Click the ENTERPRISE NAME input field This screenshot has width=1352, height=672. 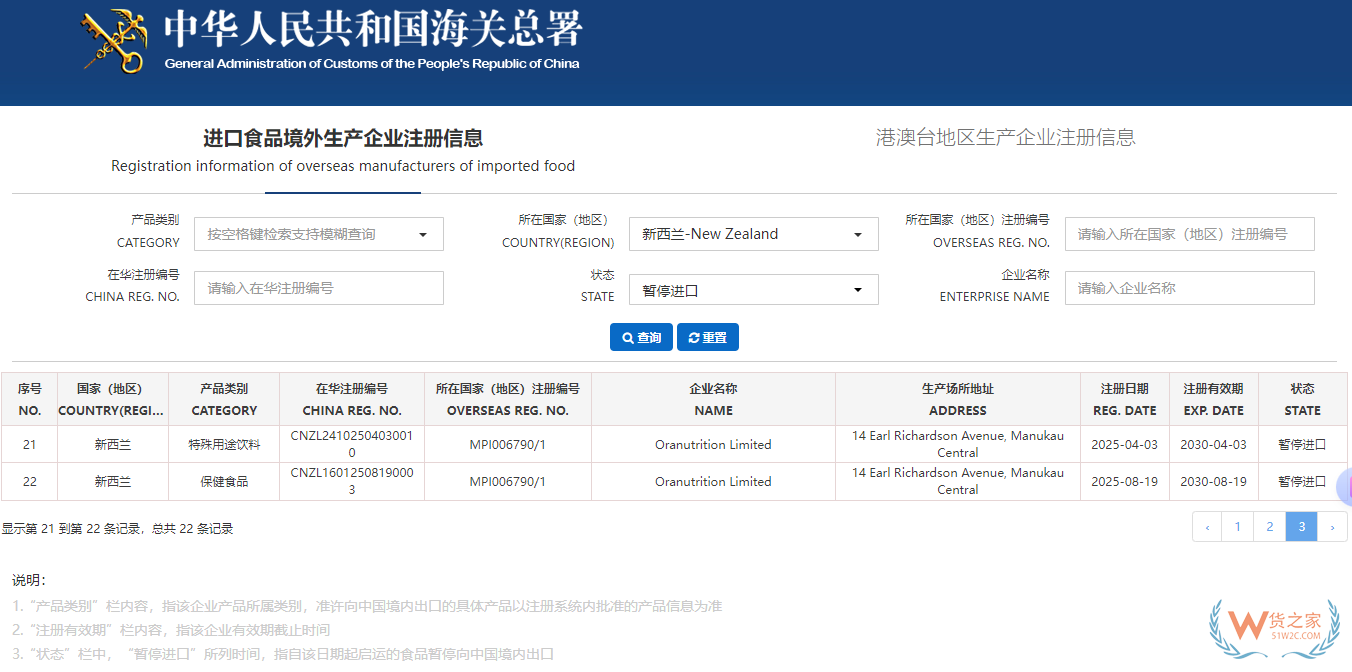point(1189,288)
